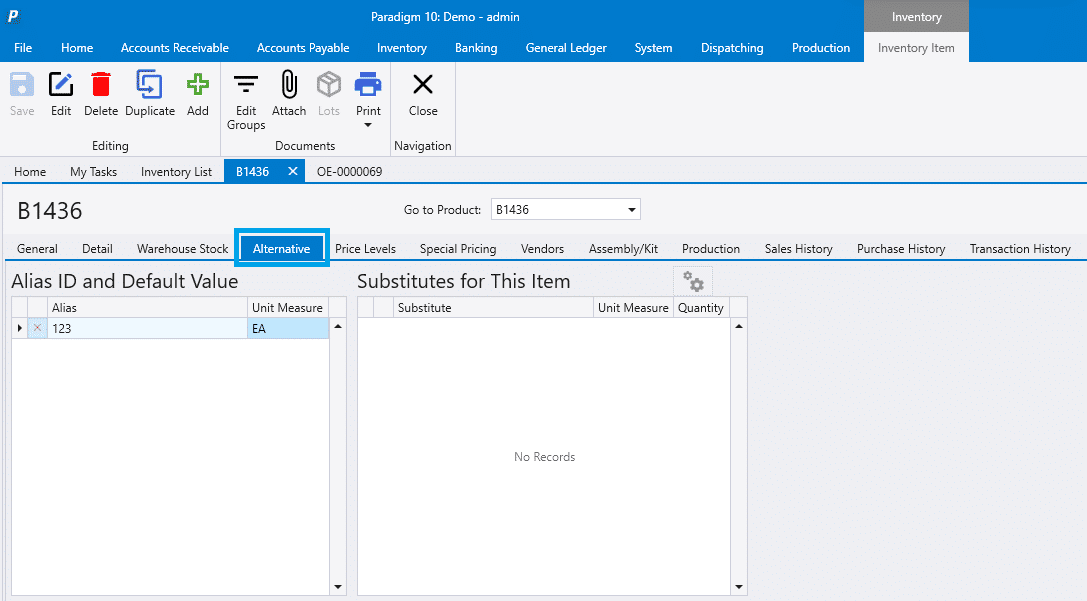This screenshot has height=601, width=1087.
Task: Select the alias cell containing 123
Action: click(x=147, y=329)
